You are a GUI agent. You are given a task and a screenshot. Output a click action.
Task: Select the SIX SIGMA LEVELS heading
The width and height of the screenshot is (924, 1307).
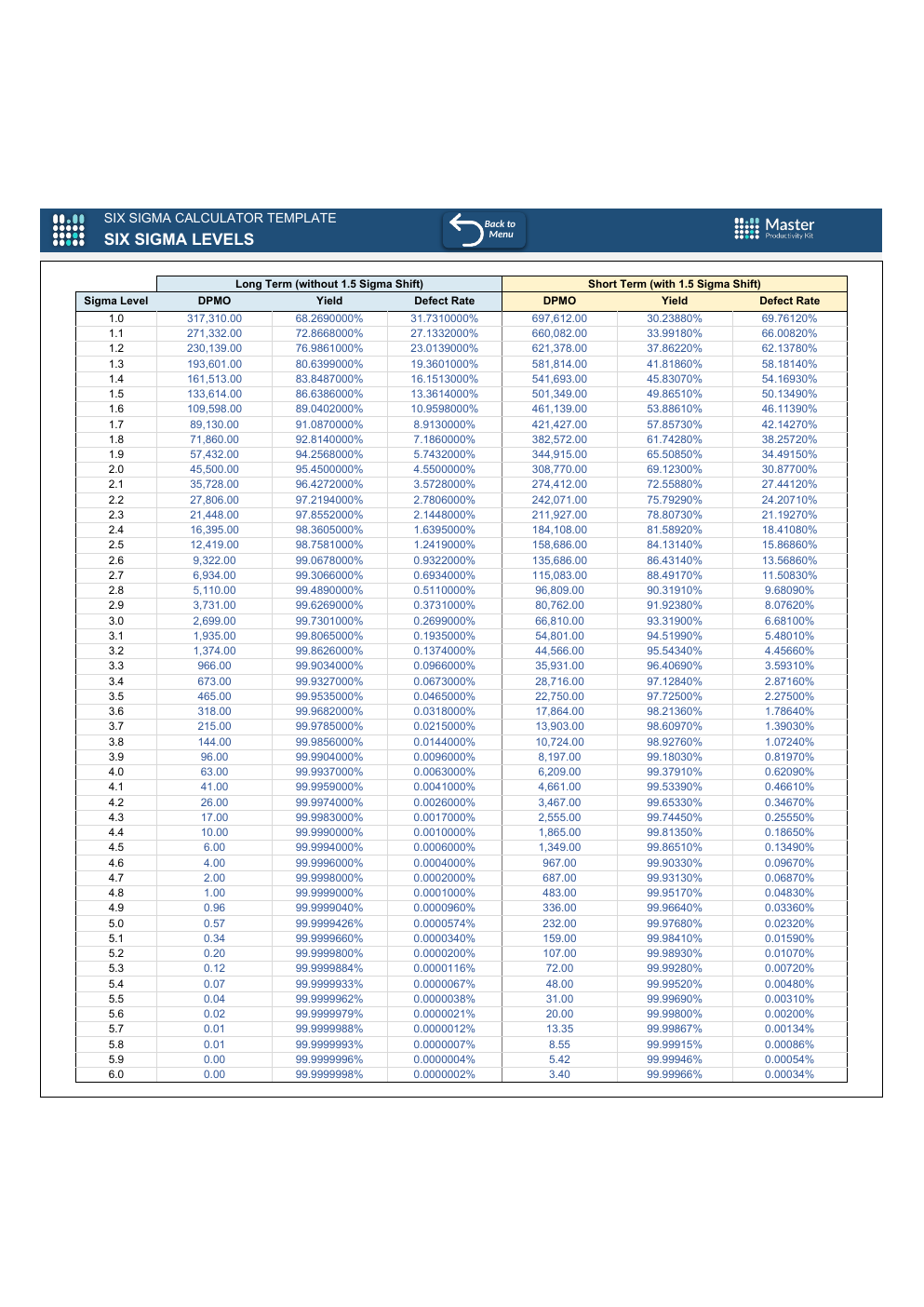(179, 239)
